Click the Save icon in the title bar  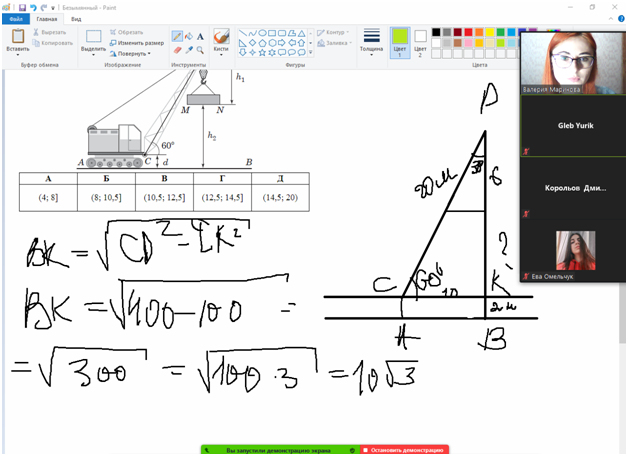(x=22, y=6)
